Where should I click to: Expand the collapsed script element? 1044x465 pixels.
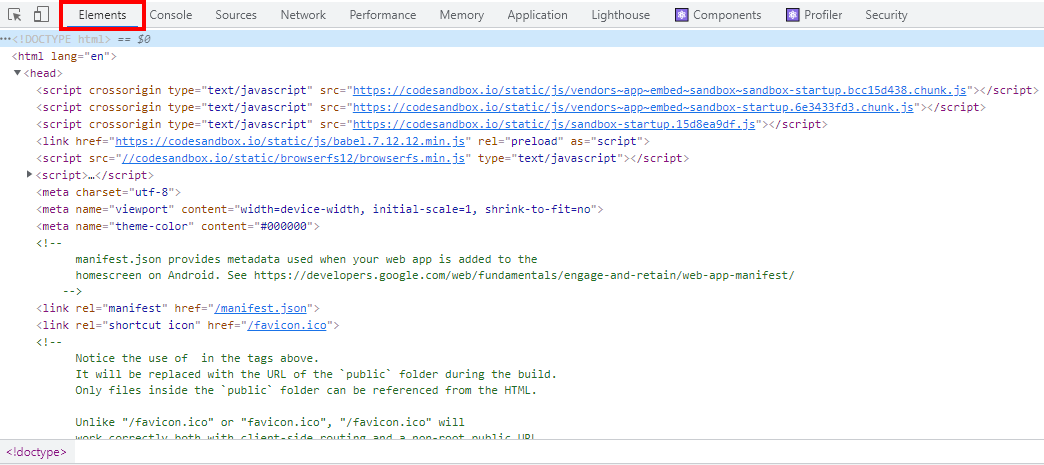[x=29, y=175]
